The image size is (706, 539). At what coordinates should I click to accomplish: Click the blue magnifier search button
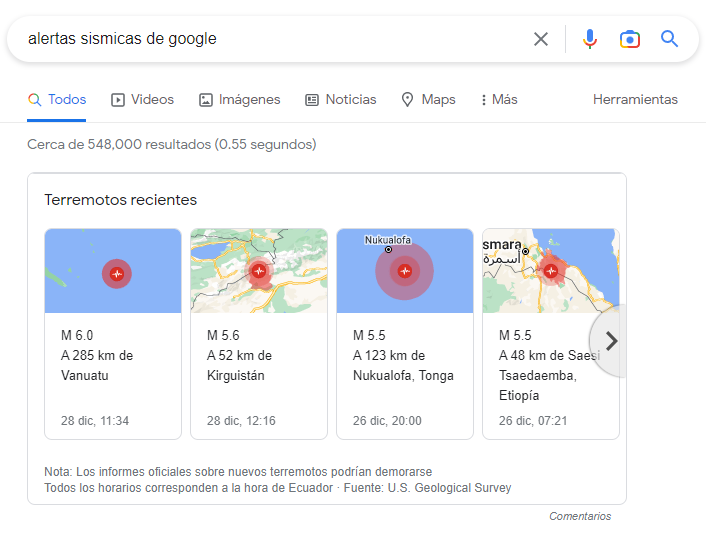pos(669,39)
